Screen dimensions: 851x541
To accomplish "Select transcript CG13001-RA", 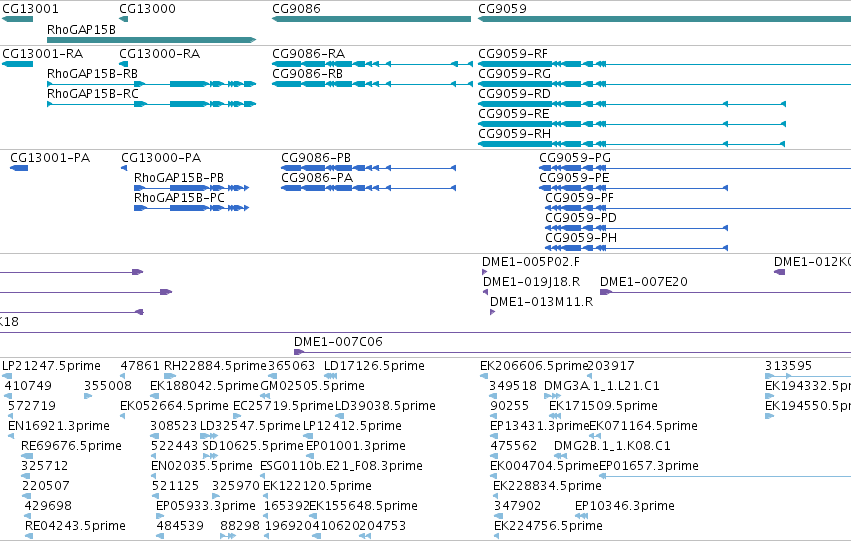I will point(42,54).
